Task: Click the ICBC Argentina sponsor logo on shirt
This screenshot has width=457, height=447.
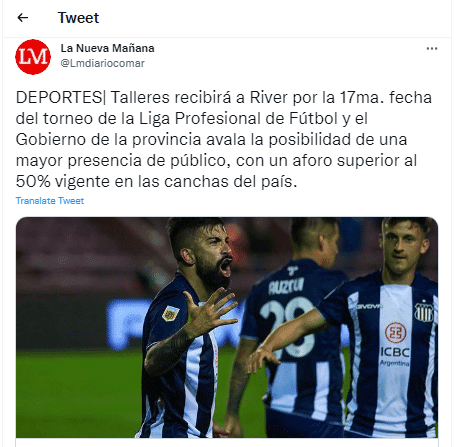Action: (395, 344)
